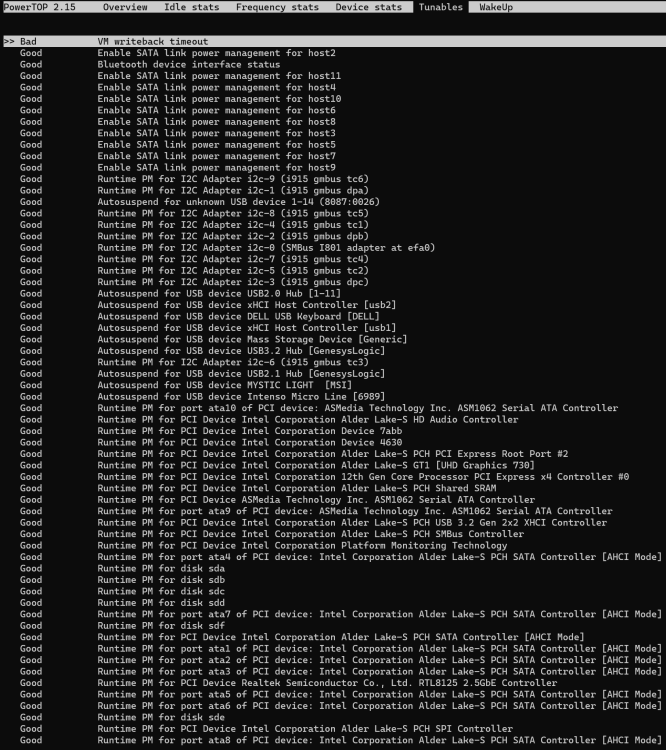Select SATA link power management for host7

click(x=178, y=156)
